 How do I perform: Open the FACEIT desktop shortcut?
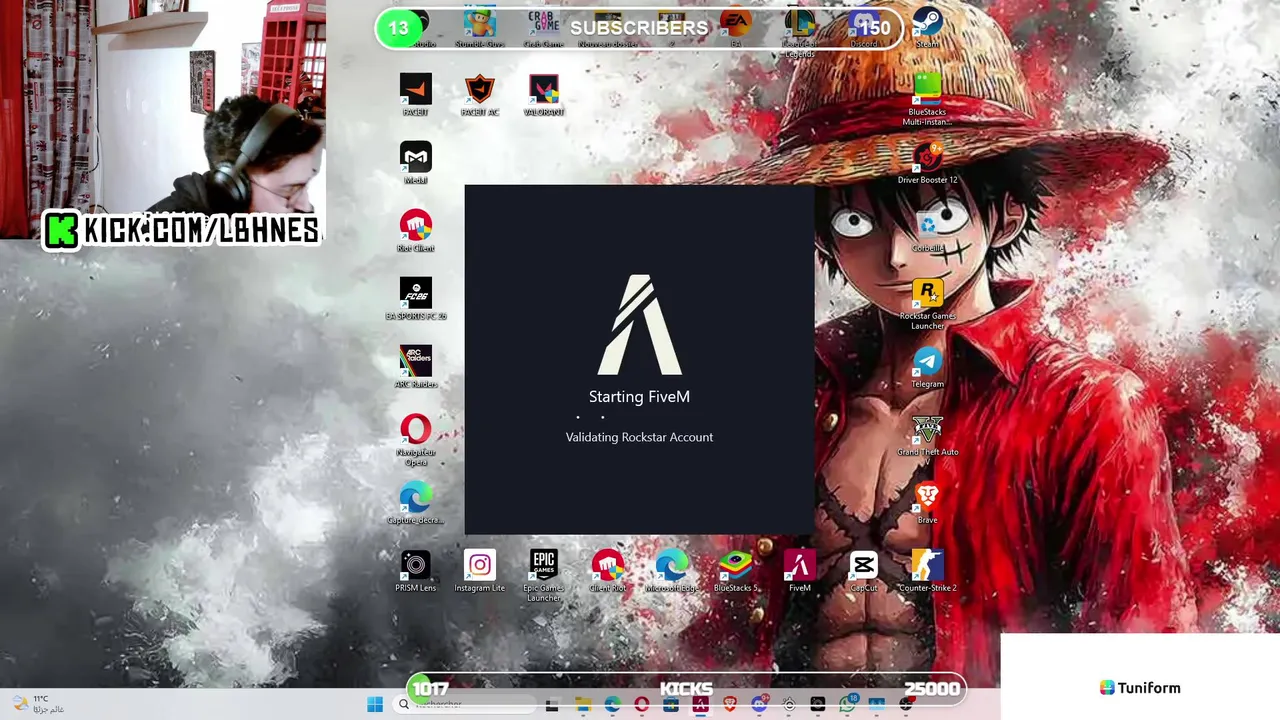(416, 95)
